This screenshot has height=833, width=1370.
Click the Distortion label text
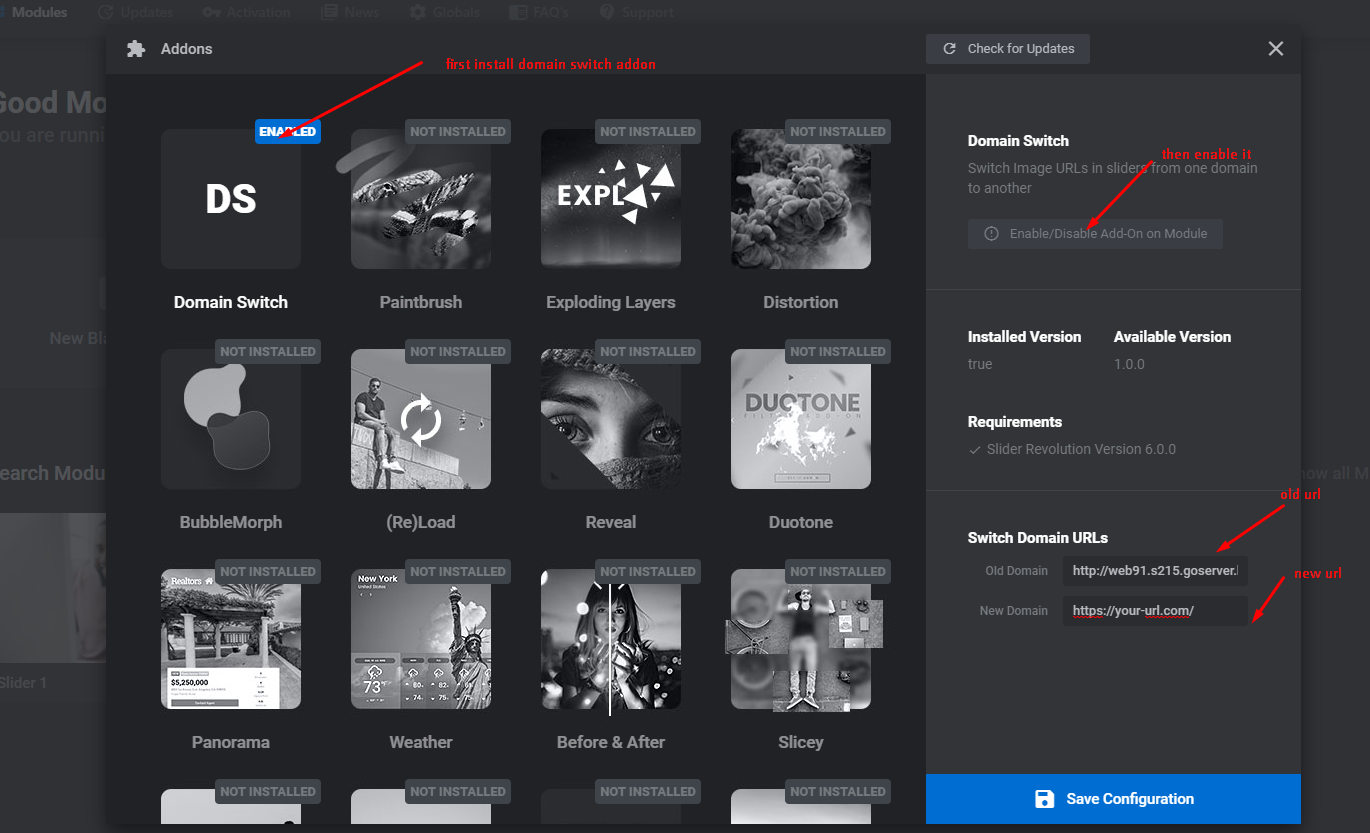801,302
